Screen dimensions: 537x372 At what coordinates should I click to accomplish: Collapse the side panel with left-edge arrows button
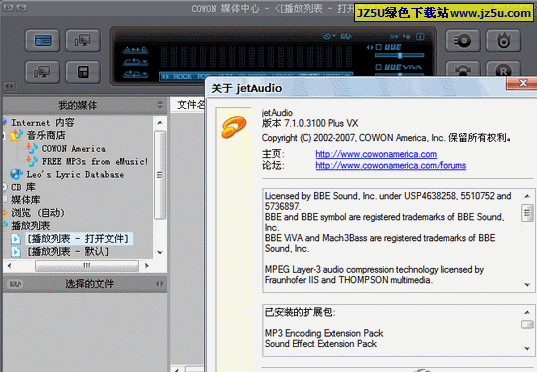pos(9,86)
